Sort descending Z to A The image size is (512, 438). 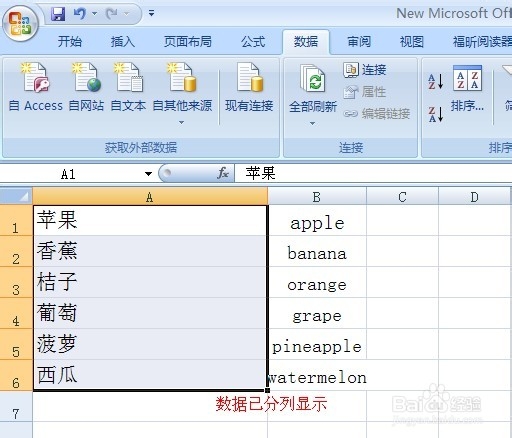(x=436, y=114)
